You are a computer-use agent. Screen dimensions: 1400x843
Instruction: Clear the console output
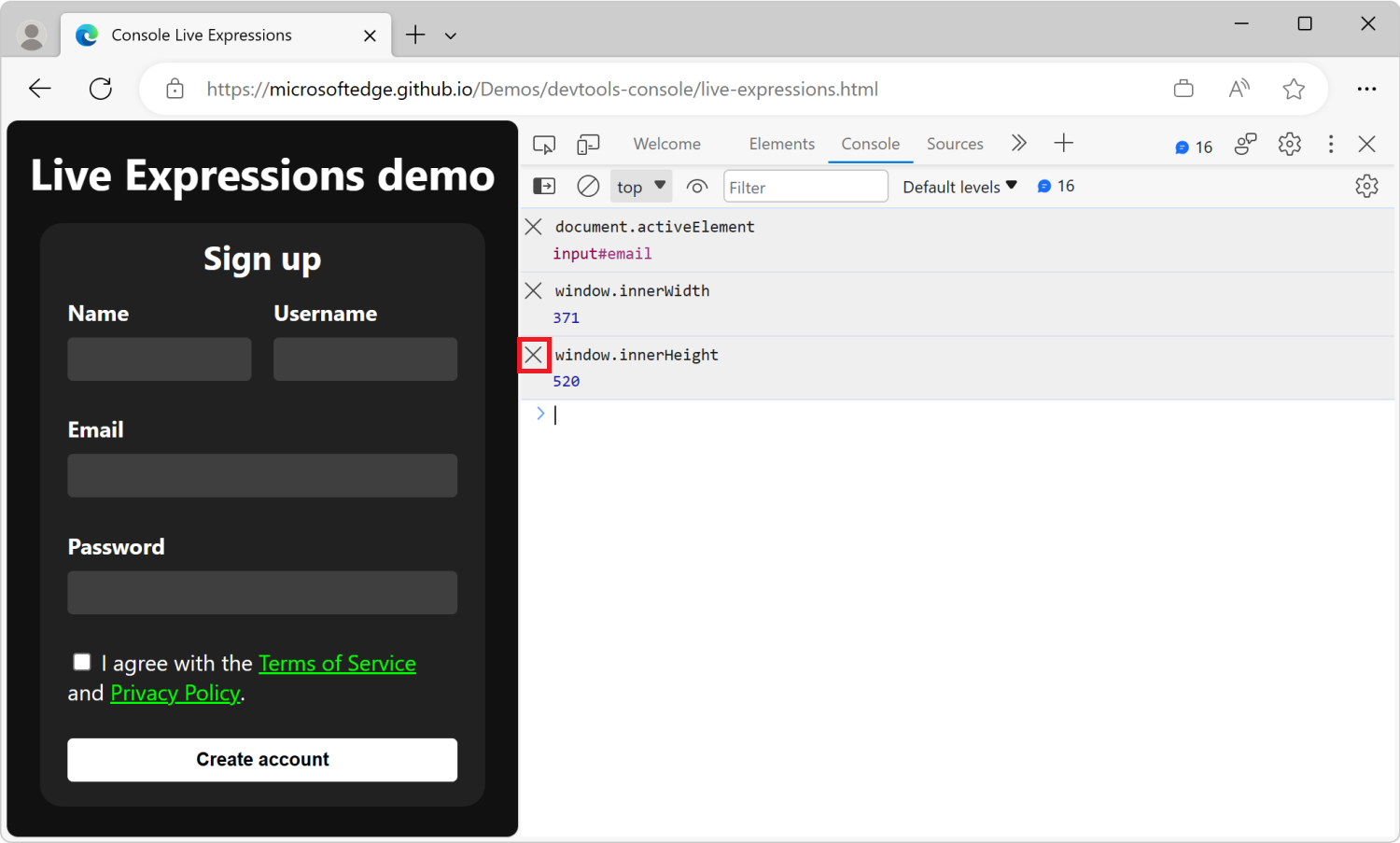point(588,186)
